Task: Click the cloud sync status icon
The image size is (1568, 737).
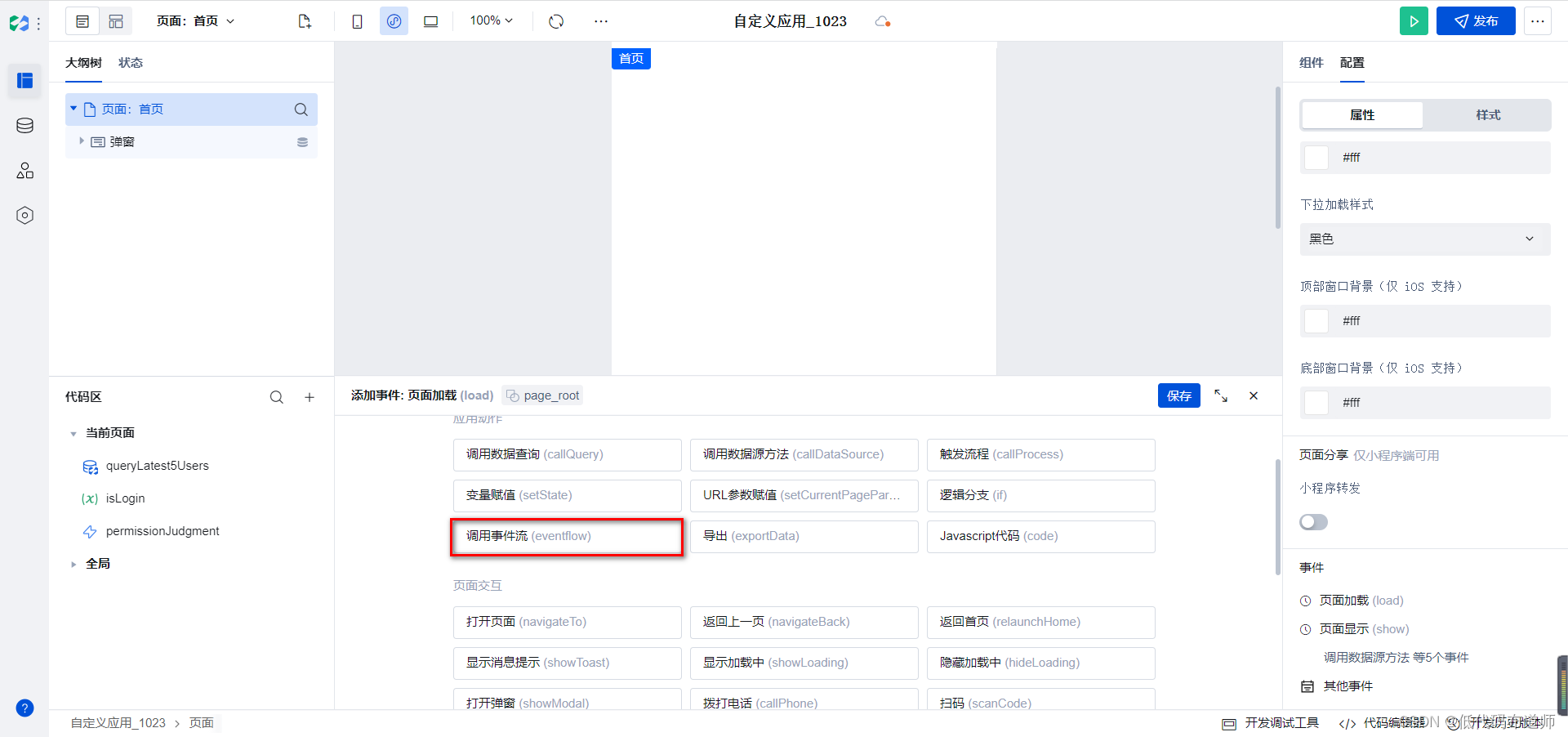Action: point(882,21)
